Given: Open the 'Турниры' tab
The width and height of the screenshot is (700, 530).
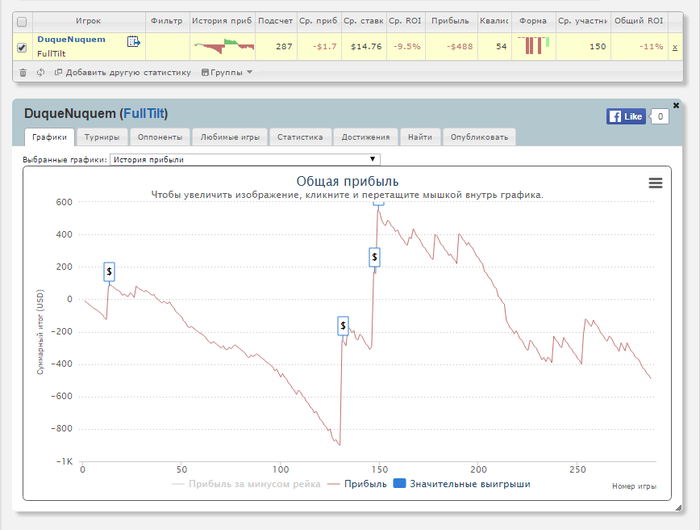Looking at the screenshot, I should [x=102, y=137].
